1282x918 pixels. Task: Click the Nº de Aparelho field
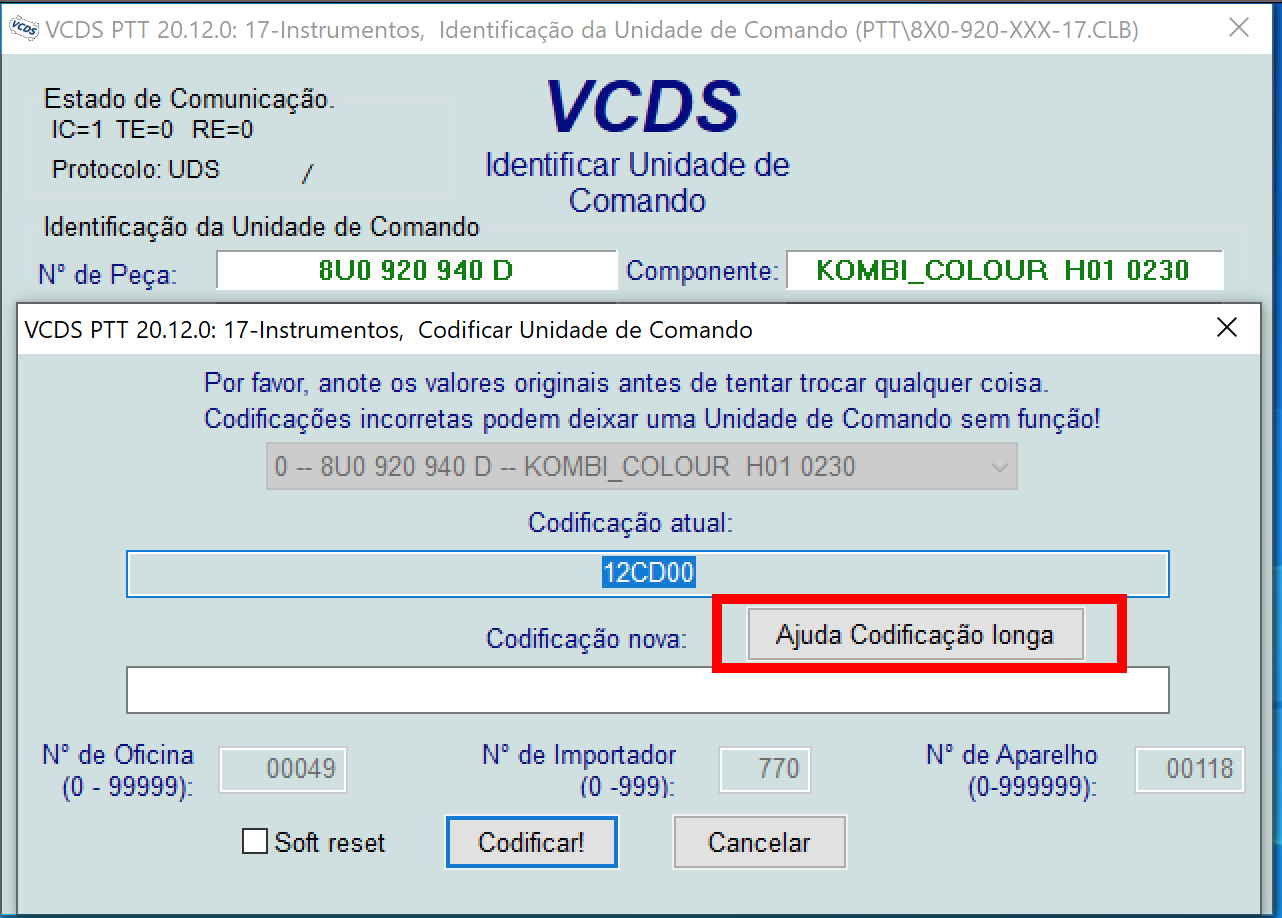pyautogui.click(x=1190, y=769)
